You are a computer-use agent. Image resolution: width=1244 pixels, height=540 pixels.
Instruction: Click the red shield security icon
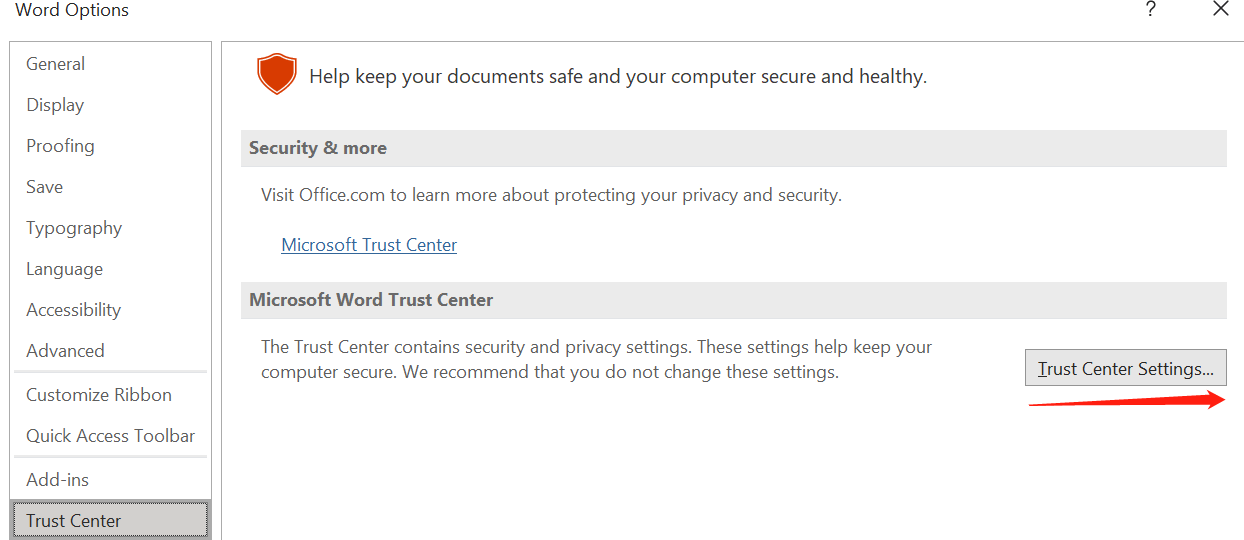(277, 74)
